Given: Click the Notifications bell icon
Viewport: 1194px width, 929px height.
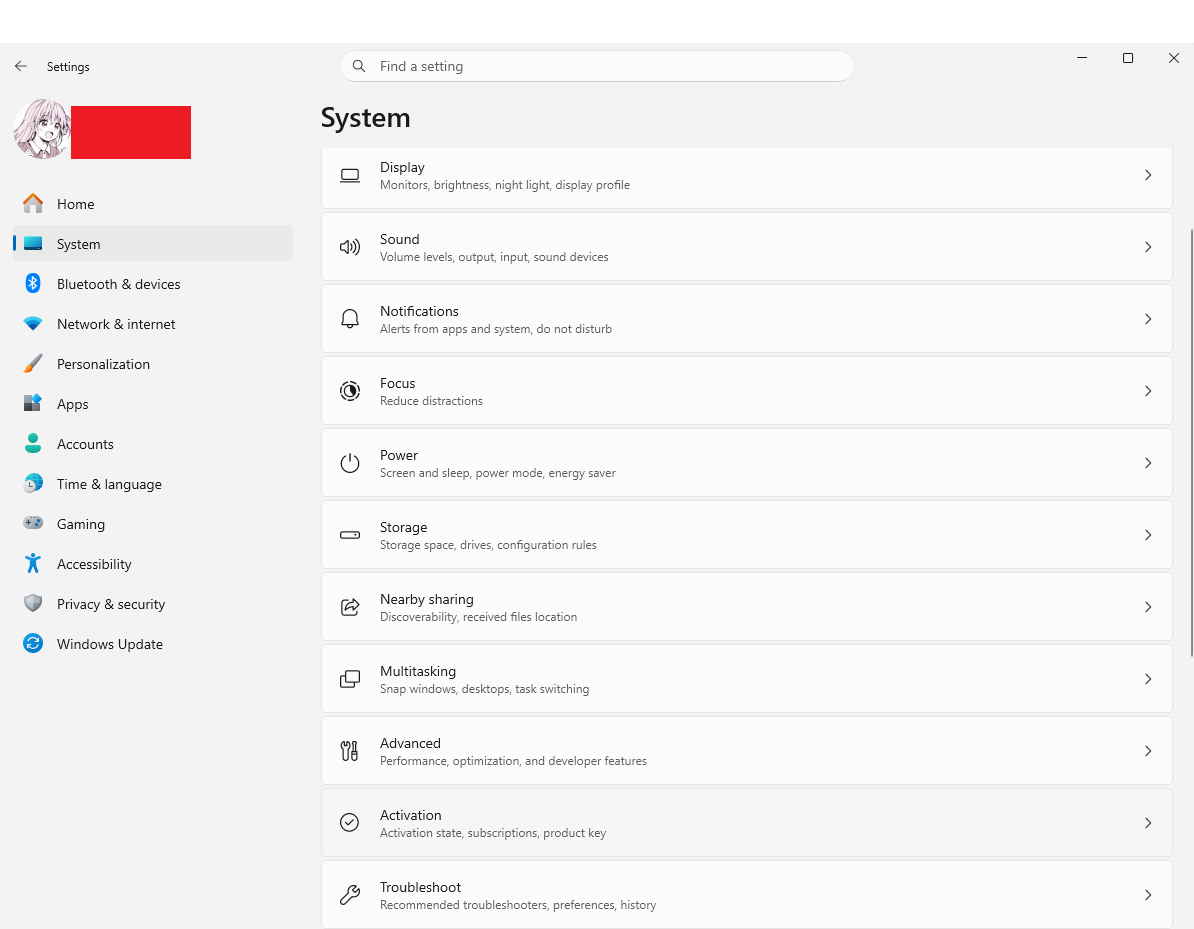Looking at the screenshot, I should tap(350, 318).
